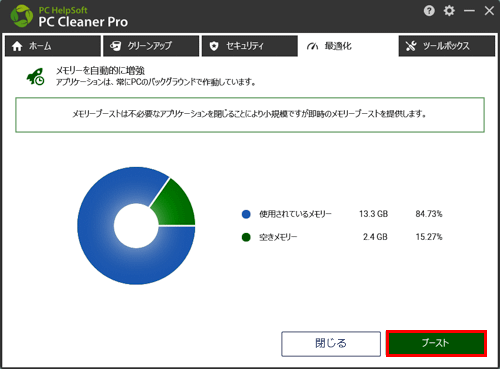Go to the セキュリティ tab
This screenshot has height=369, width=500.
click(250, 46)
